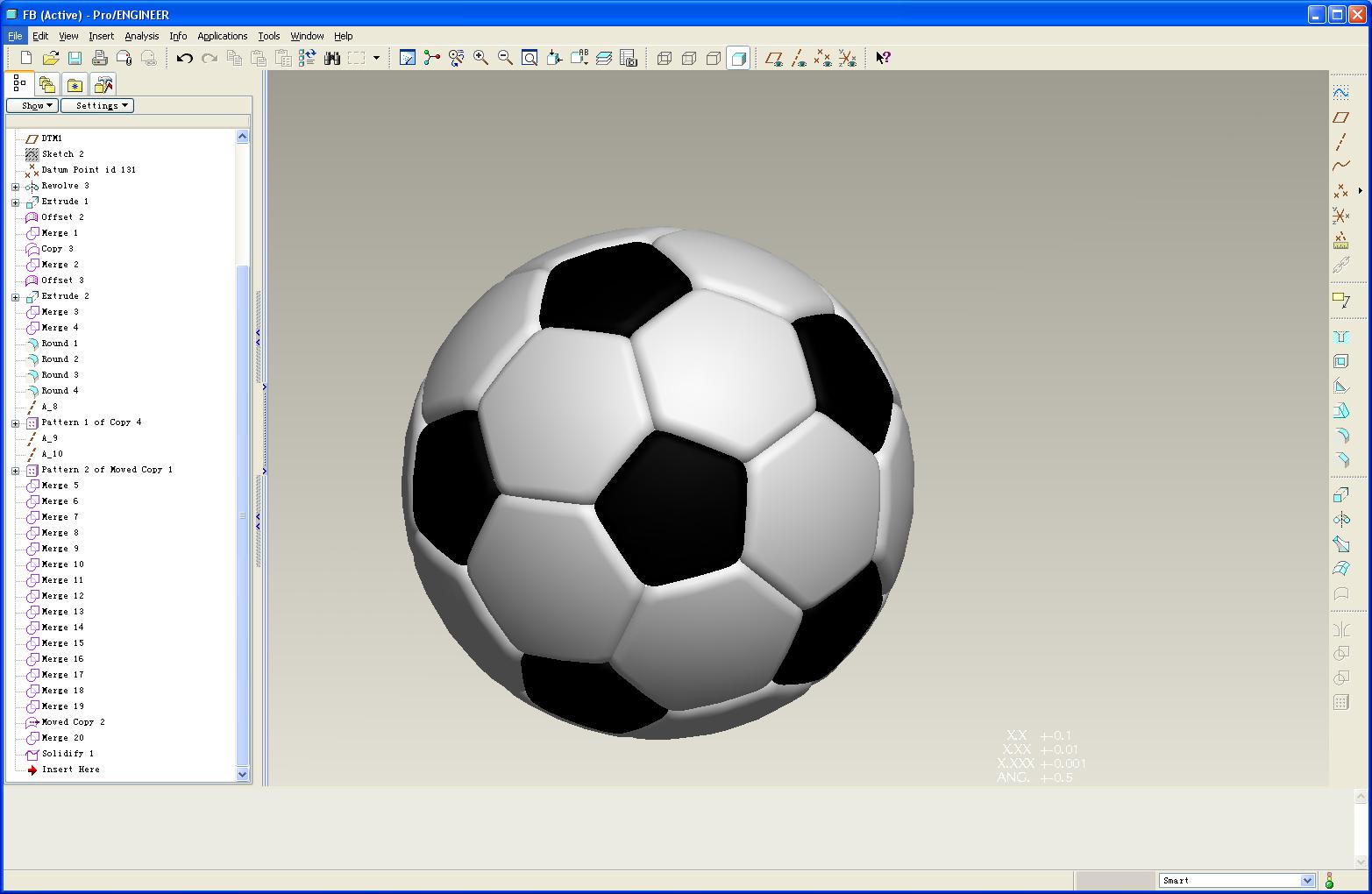The image size is (1372, 894).
Task: Toggle datum axes display
Action: tap(798, 58)
